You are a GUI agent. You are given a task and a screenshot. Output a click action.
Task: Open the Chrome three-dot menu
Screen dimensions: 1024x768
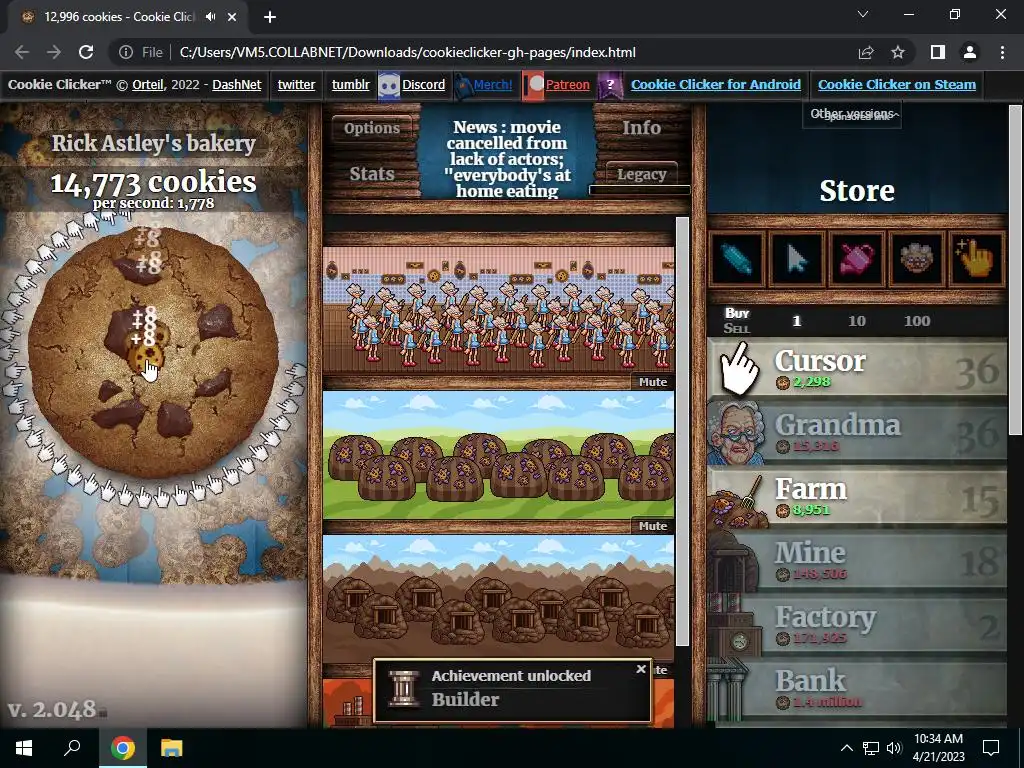[1002, 52]
